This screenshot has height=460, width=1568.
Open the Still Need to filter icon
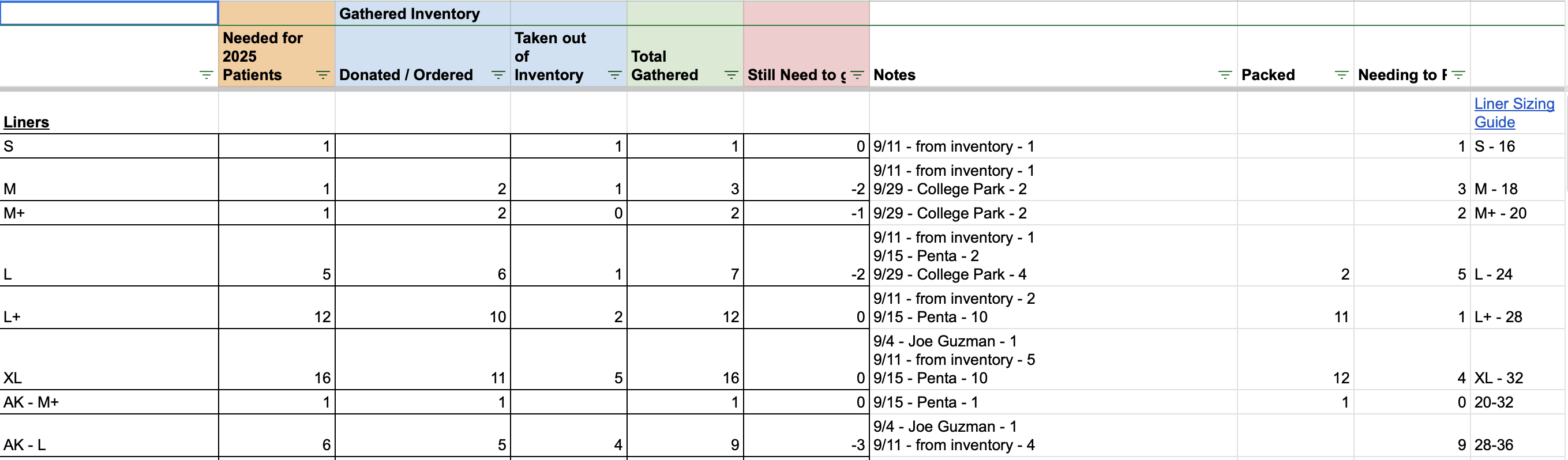coord(857,75)
